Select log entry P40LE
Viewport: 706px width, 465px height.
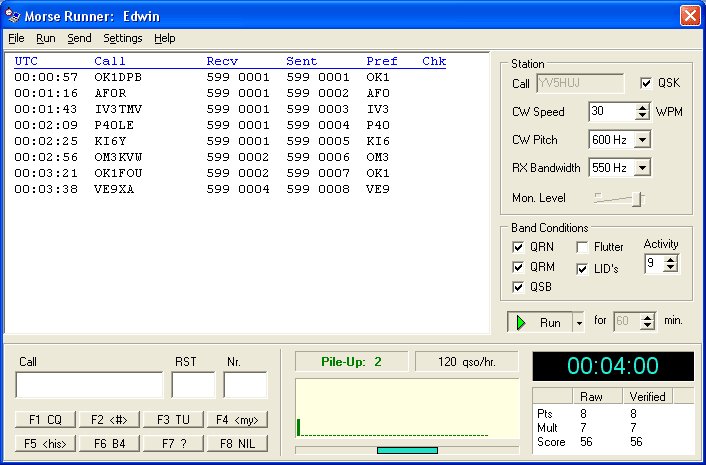[x=203, y=125]
